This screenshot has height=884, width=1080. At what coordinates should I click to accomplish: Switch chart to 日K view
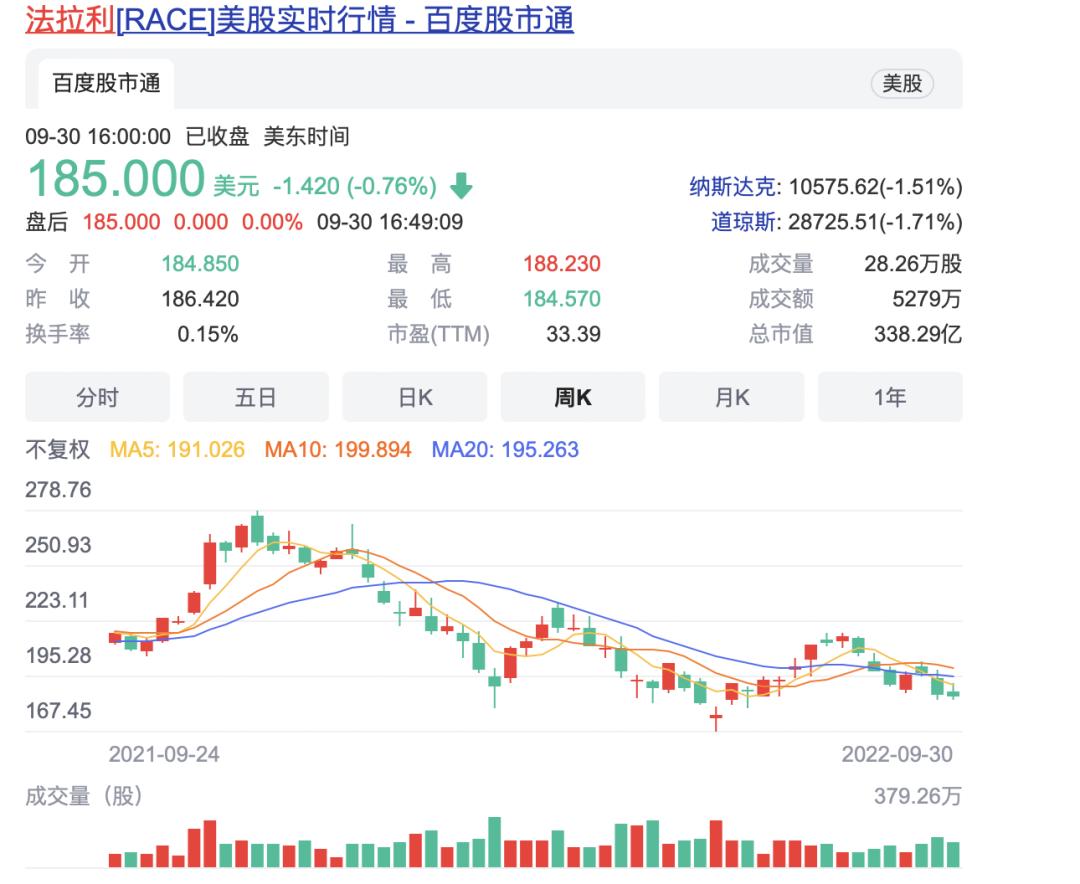(415, 397)
